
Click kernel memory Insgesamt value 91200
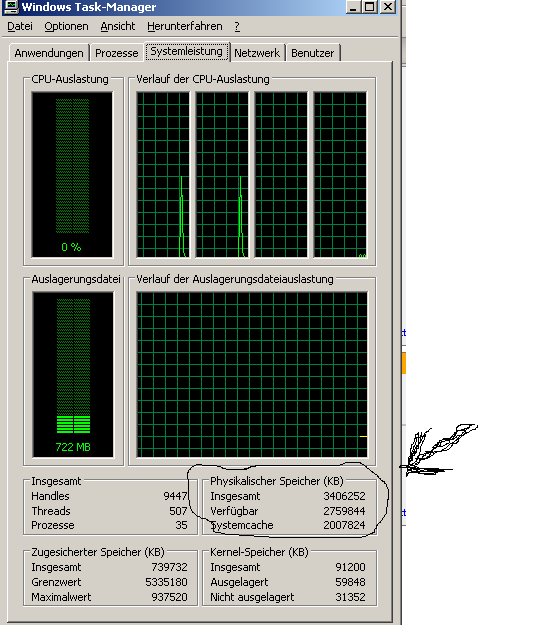pos(350,567)
